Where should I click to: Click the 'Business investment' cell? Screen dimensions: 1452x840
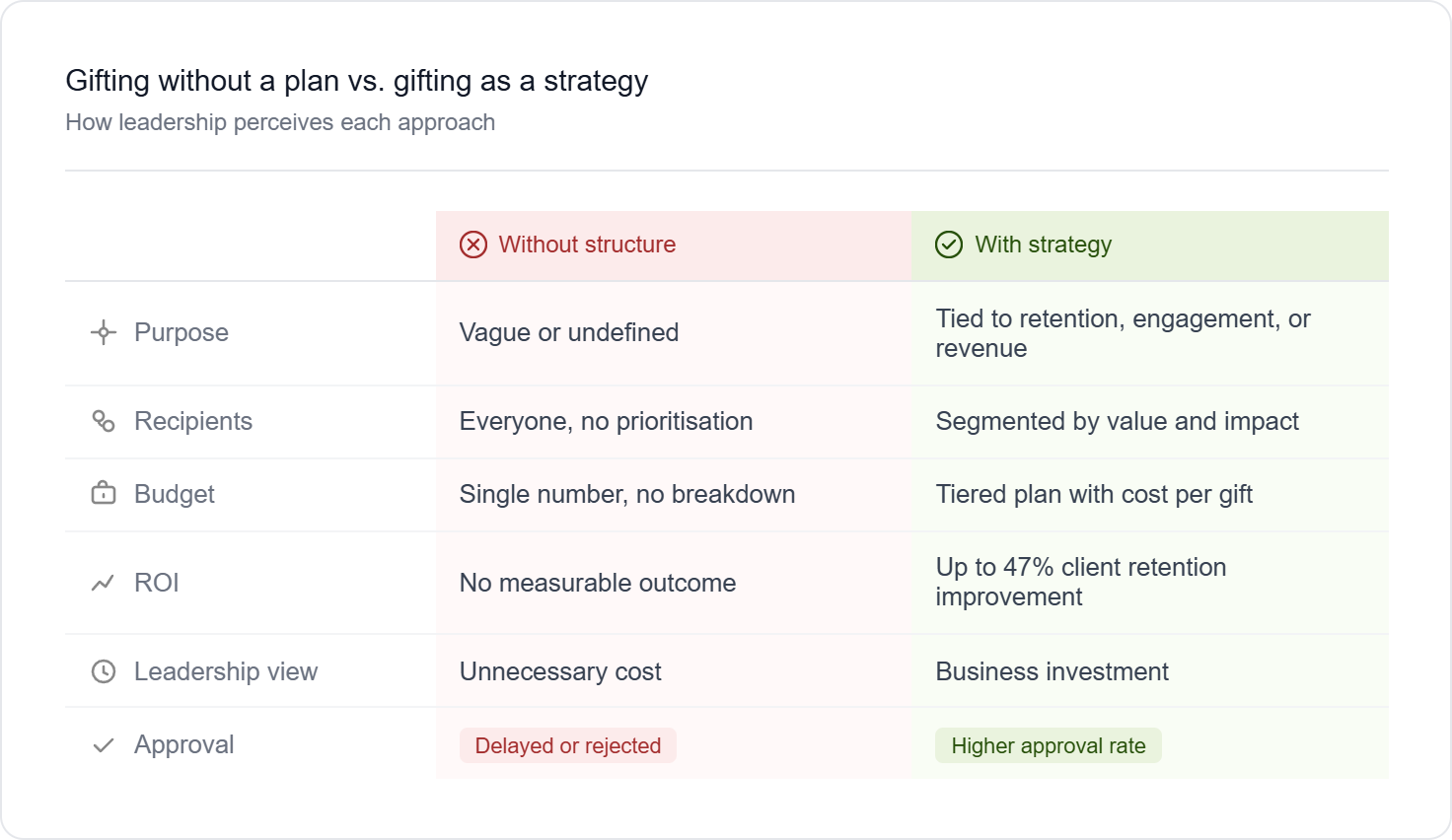coord(1052,671)
